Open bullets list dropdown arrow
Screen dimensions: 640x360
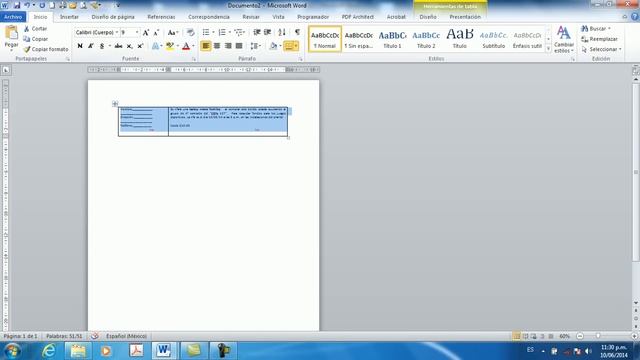[x=213, y=32]
